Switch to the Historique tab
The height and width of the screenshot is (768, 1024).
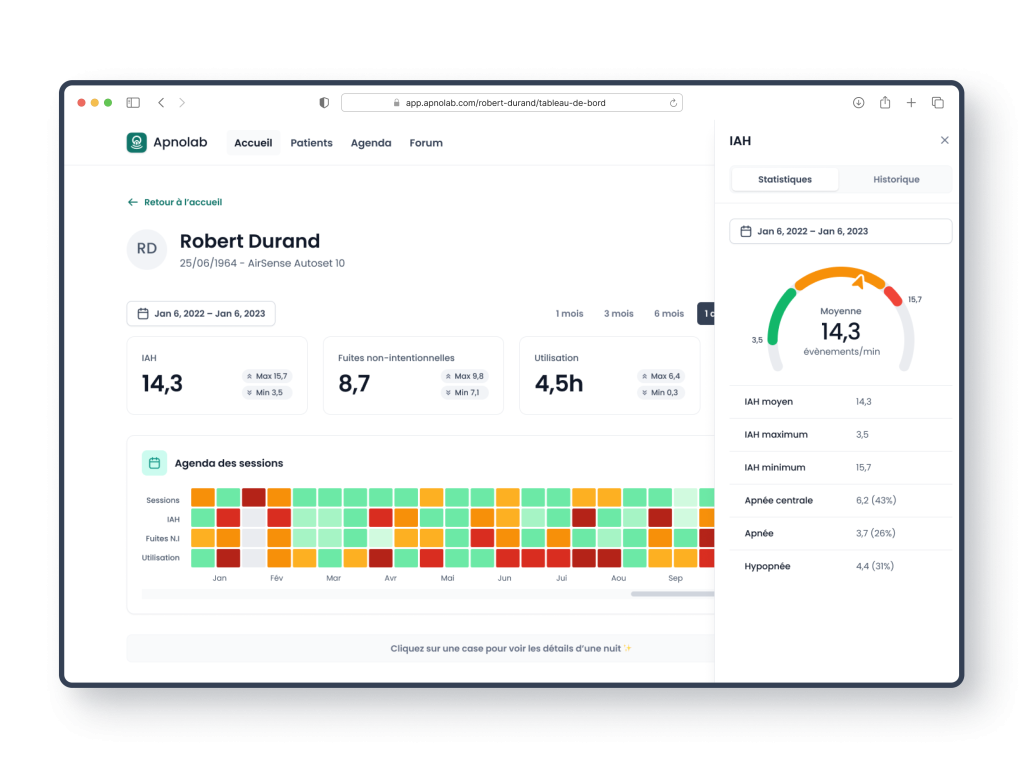tap(896, 180)
